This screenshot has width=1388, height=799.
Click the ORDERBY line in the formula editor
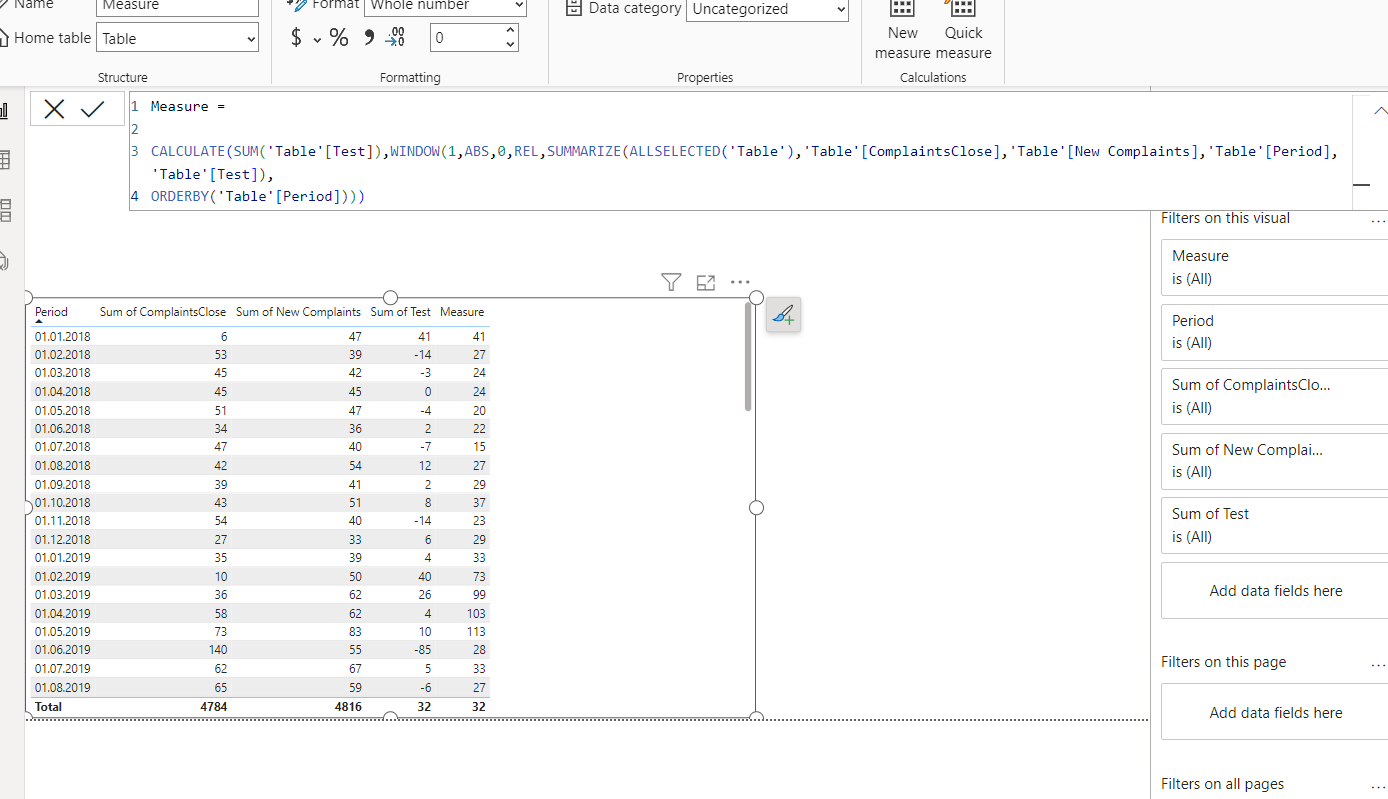coord(258,196)
